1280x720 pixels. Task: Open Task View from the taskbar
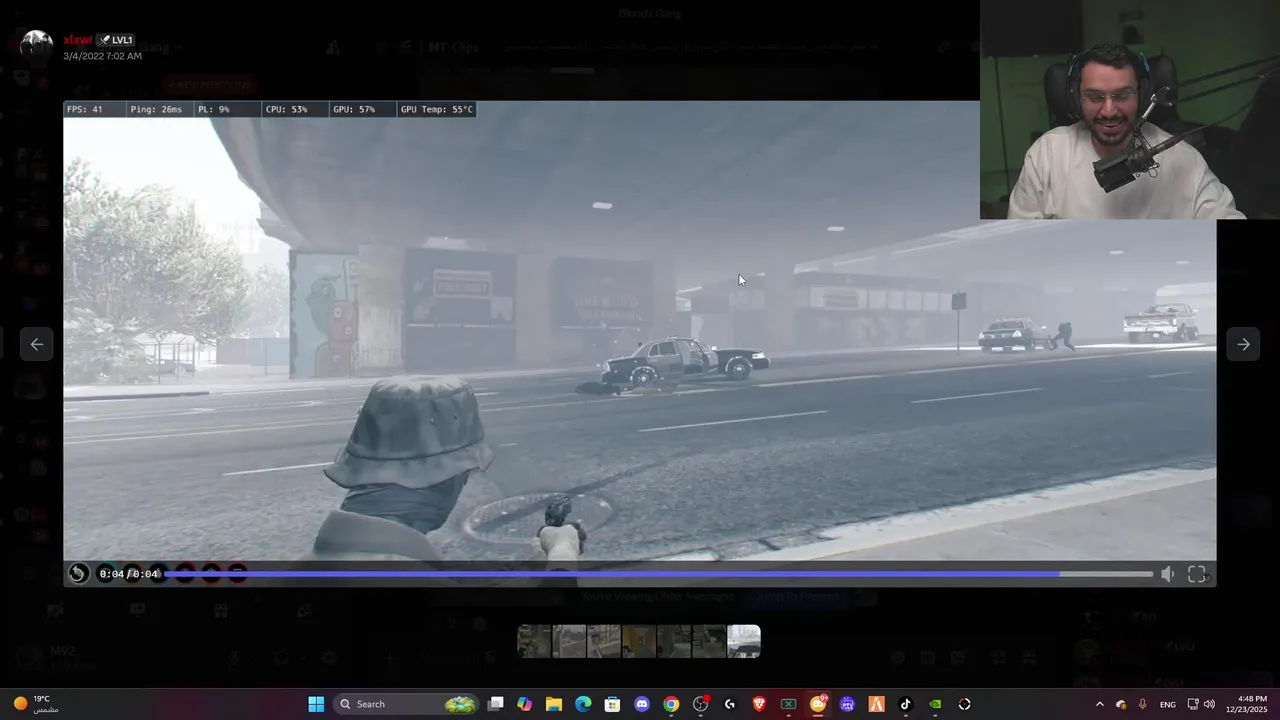tap(496, 704)
